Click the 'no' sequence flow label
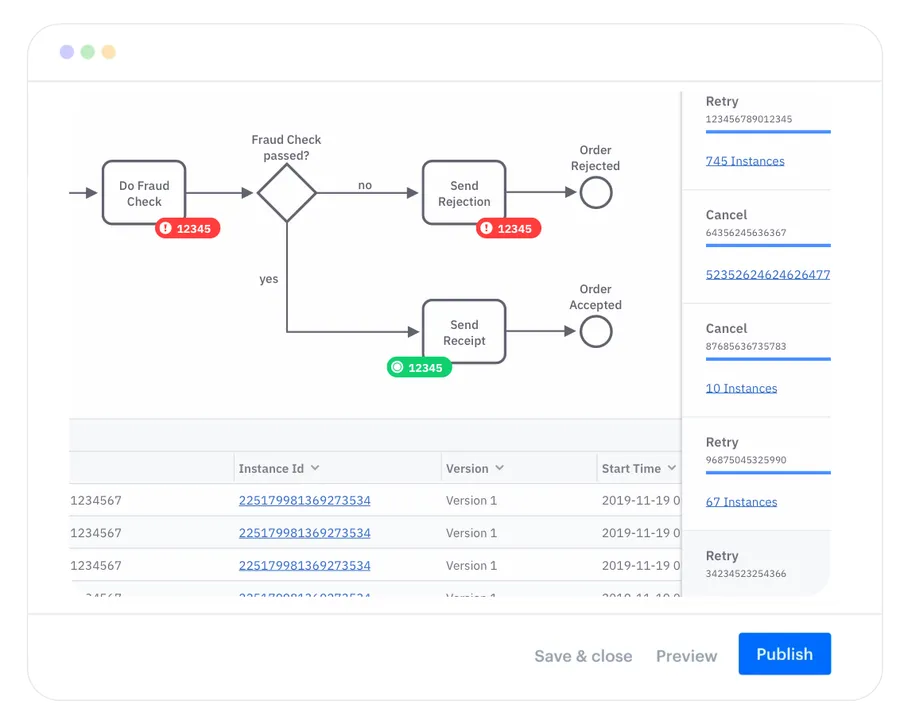Screen dimensions: 900x712 coord(365,185)
